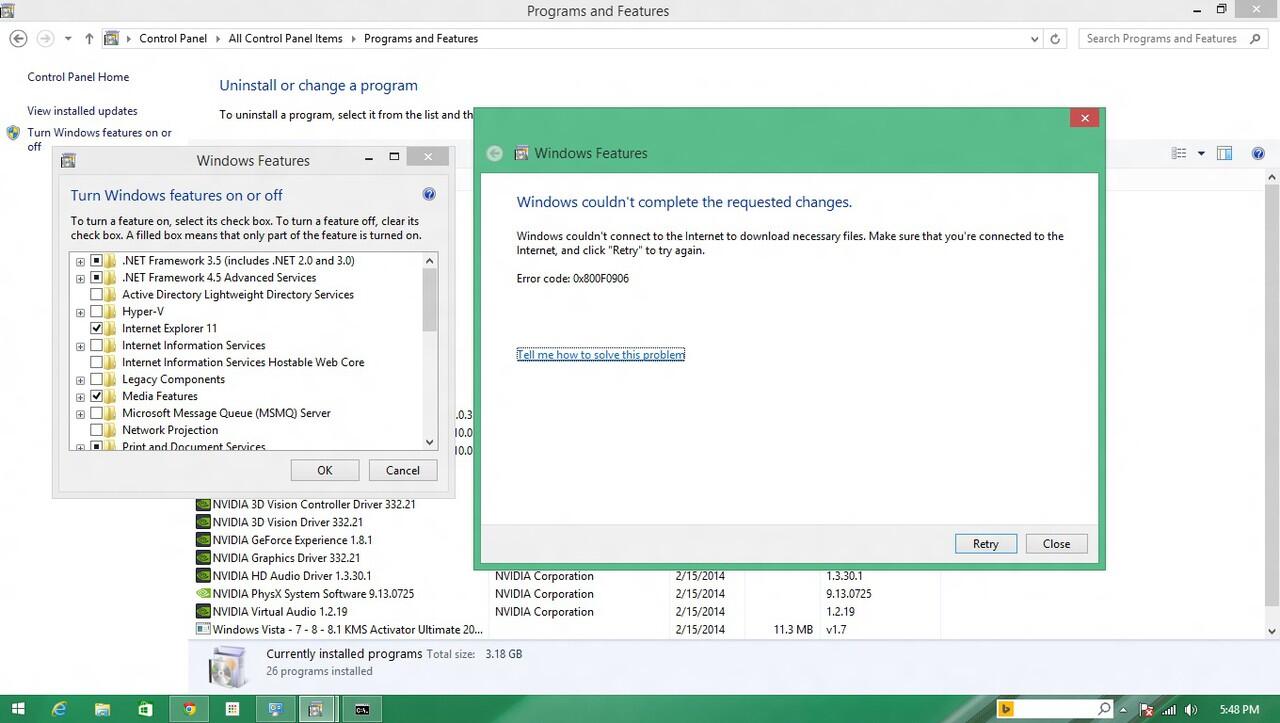Click Turn Windows features on or off link
The image size is (1280, 723).
pos(99,139)
